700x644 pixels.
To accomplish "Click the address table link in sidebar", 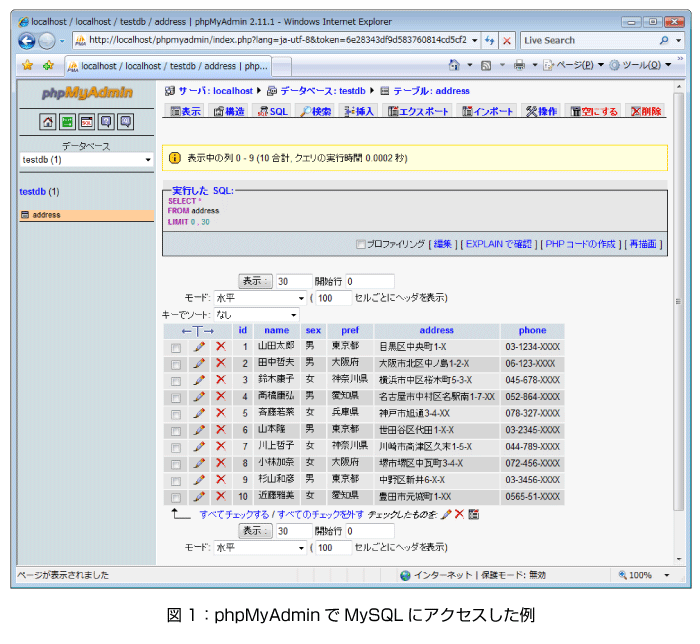I will (46, 215).
